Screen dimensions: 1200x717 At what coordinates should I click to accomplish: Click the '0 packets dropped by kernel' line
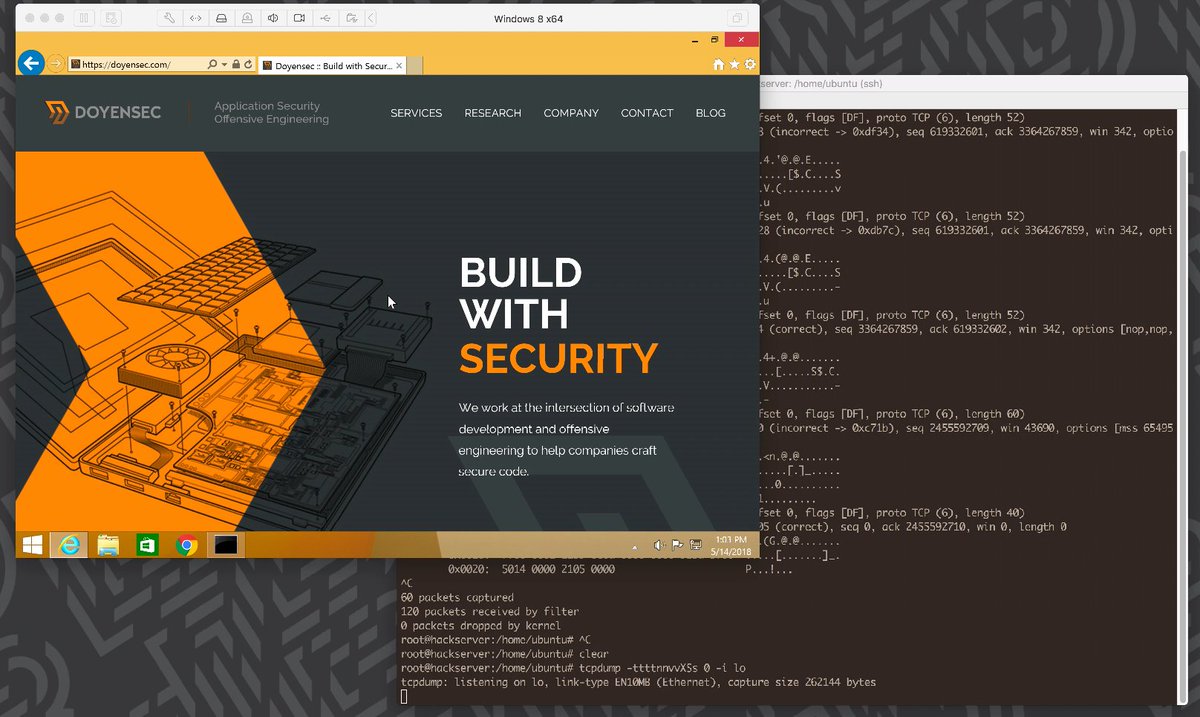tap(480, 625)
